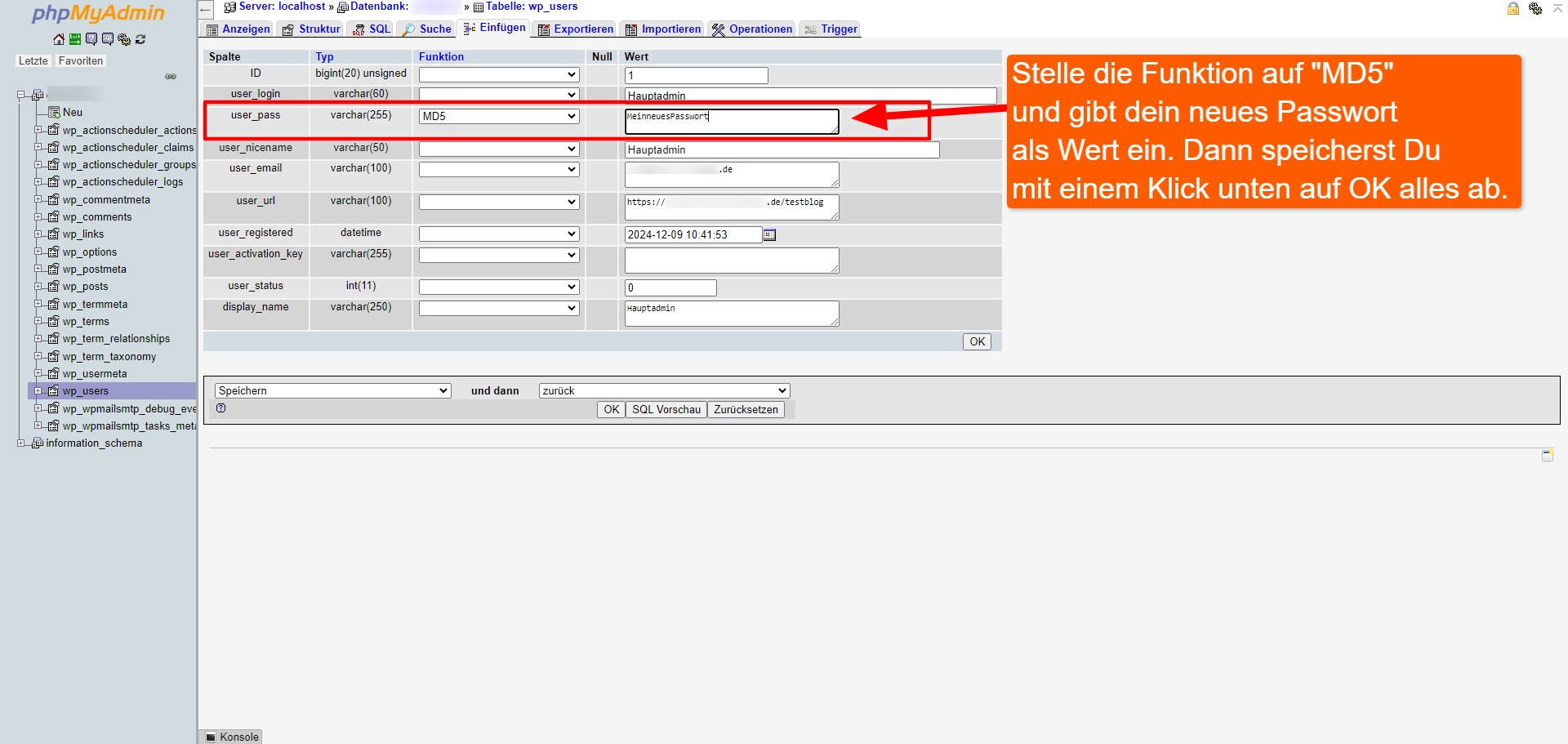Image resolution: width=1568 pixels, height=744 pixels.
Task: Click the yellow bookmark note icon
Action: (1548, 455)
